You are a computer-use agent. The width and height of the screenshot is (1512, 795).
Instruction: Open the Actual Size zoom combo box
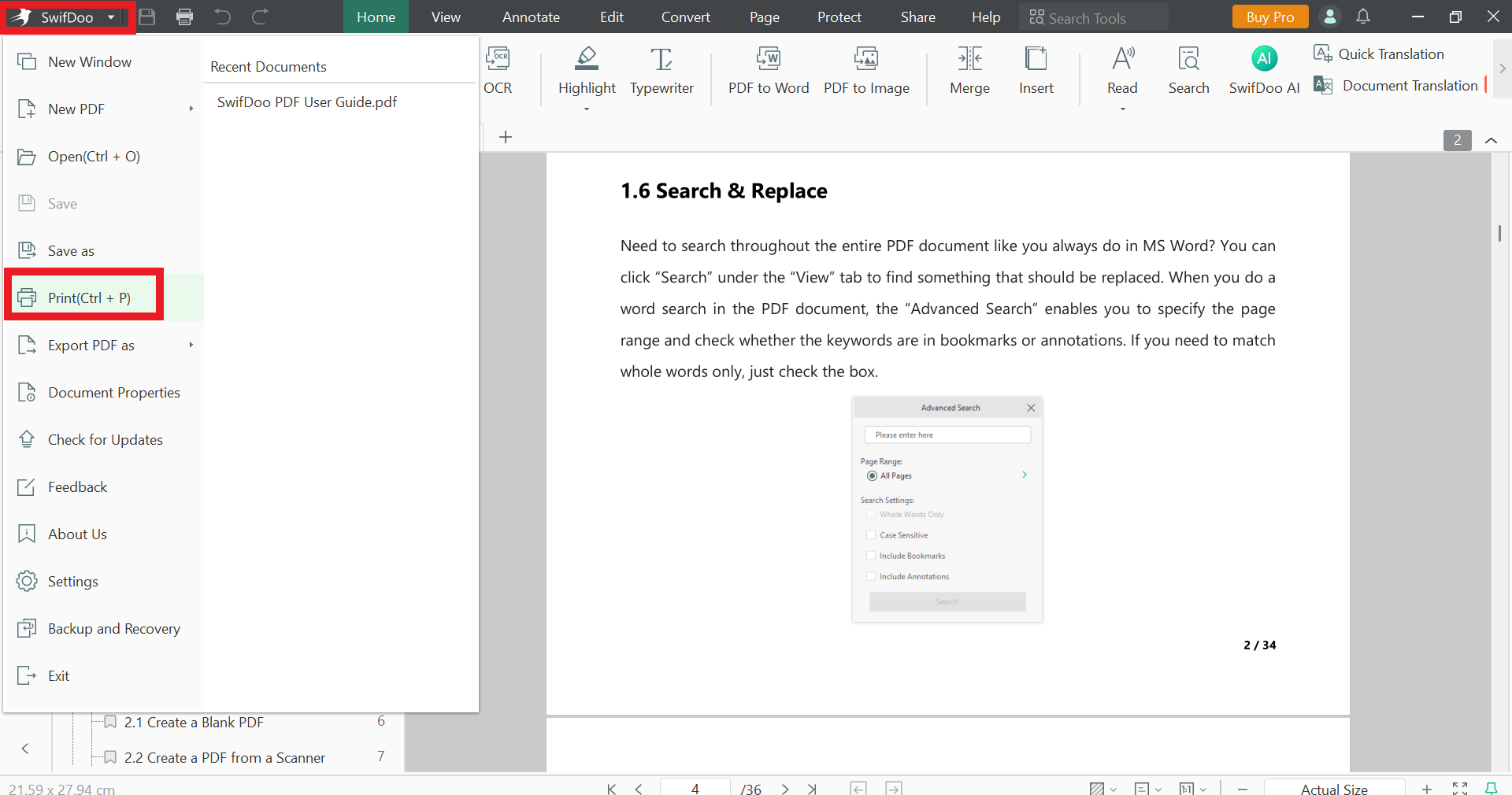point(1334,788)
